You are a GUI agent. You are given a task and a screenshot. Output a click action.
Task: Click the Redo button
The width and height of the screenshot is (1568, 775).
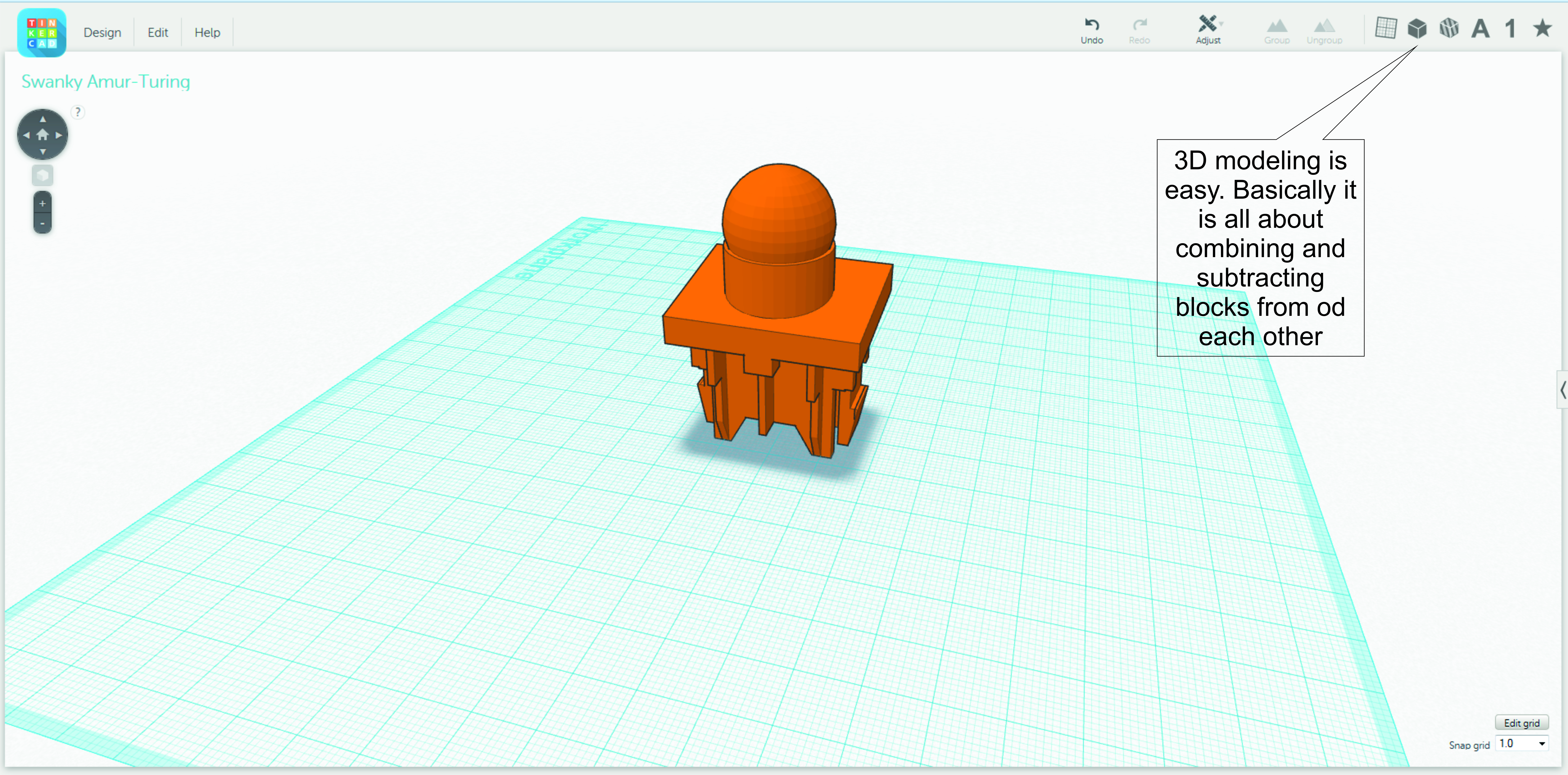[1139, 30]
